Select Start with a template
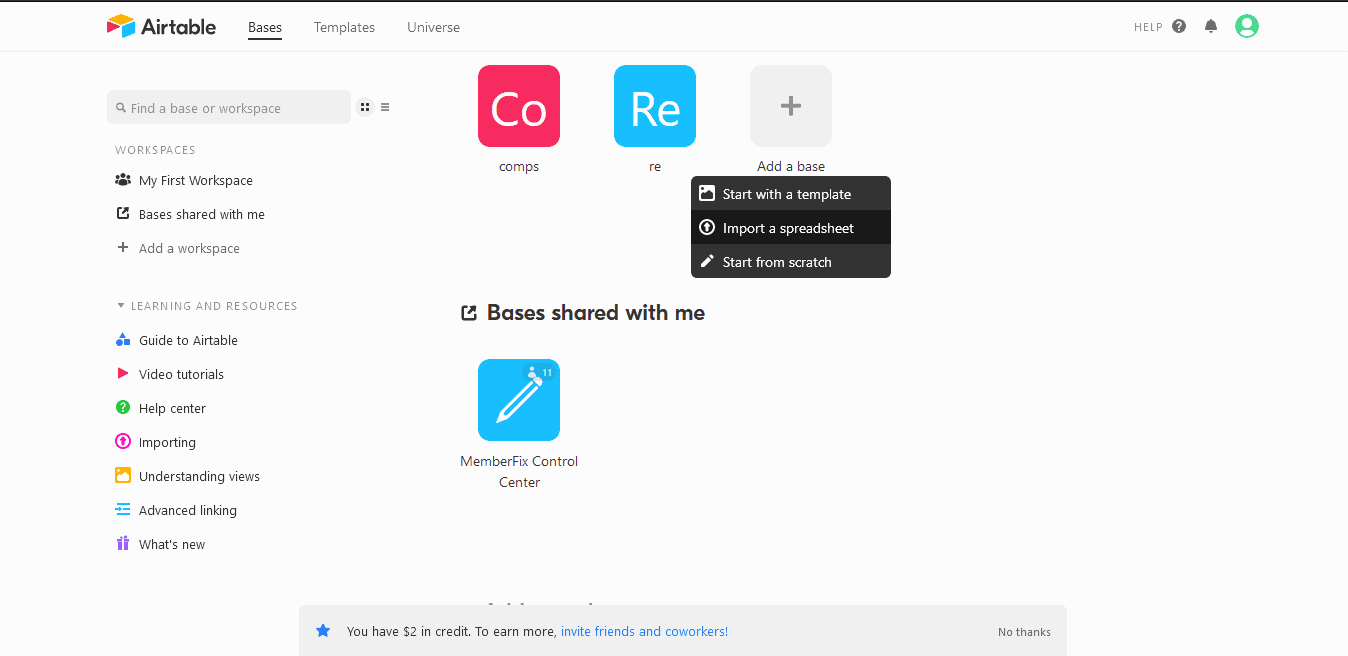 786,194
